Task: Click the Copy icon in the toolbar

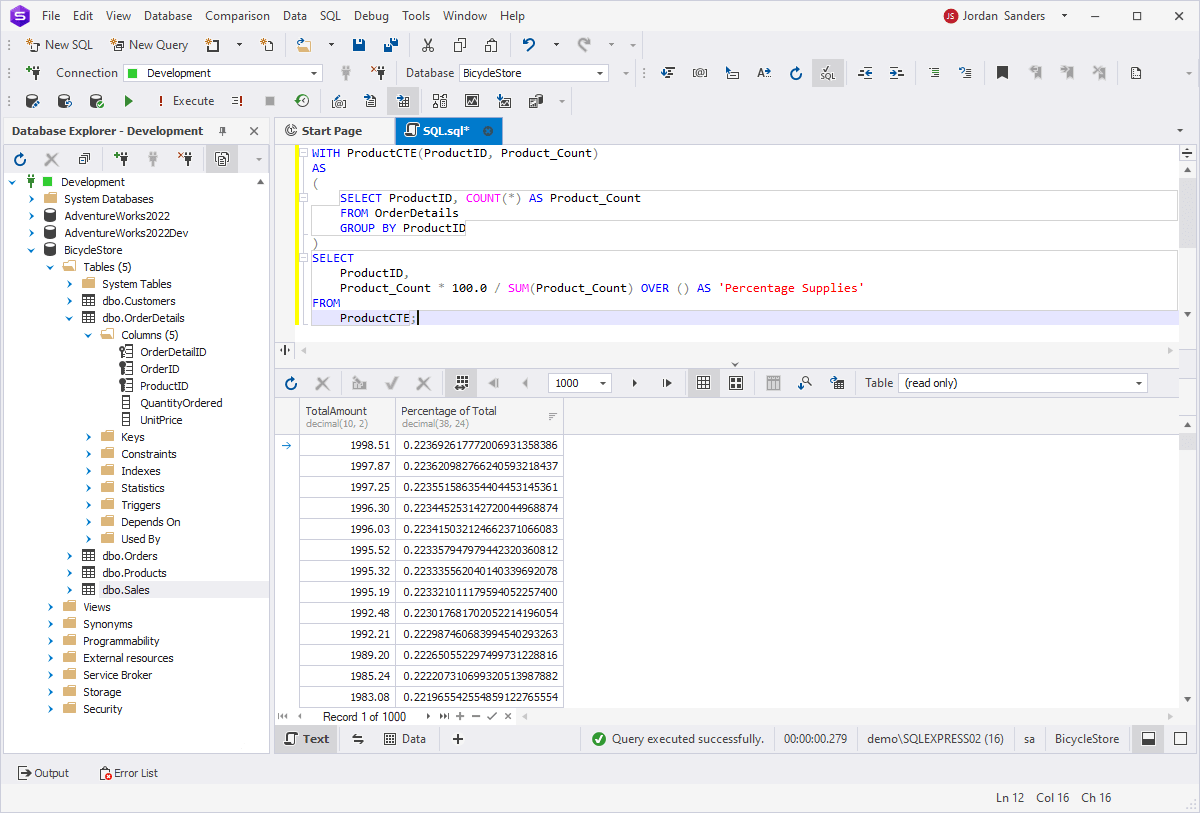Action: (460, 45)
